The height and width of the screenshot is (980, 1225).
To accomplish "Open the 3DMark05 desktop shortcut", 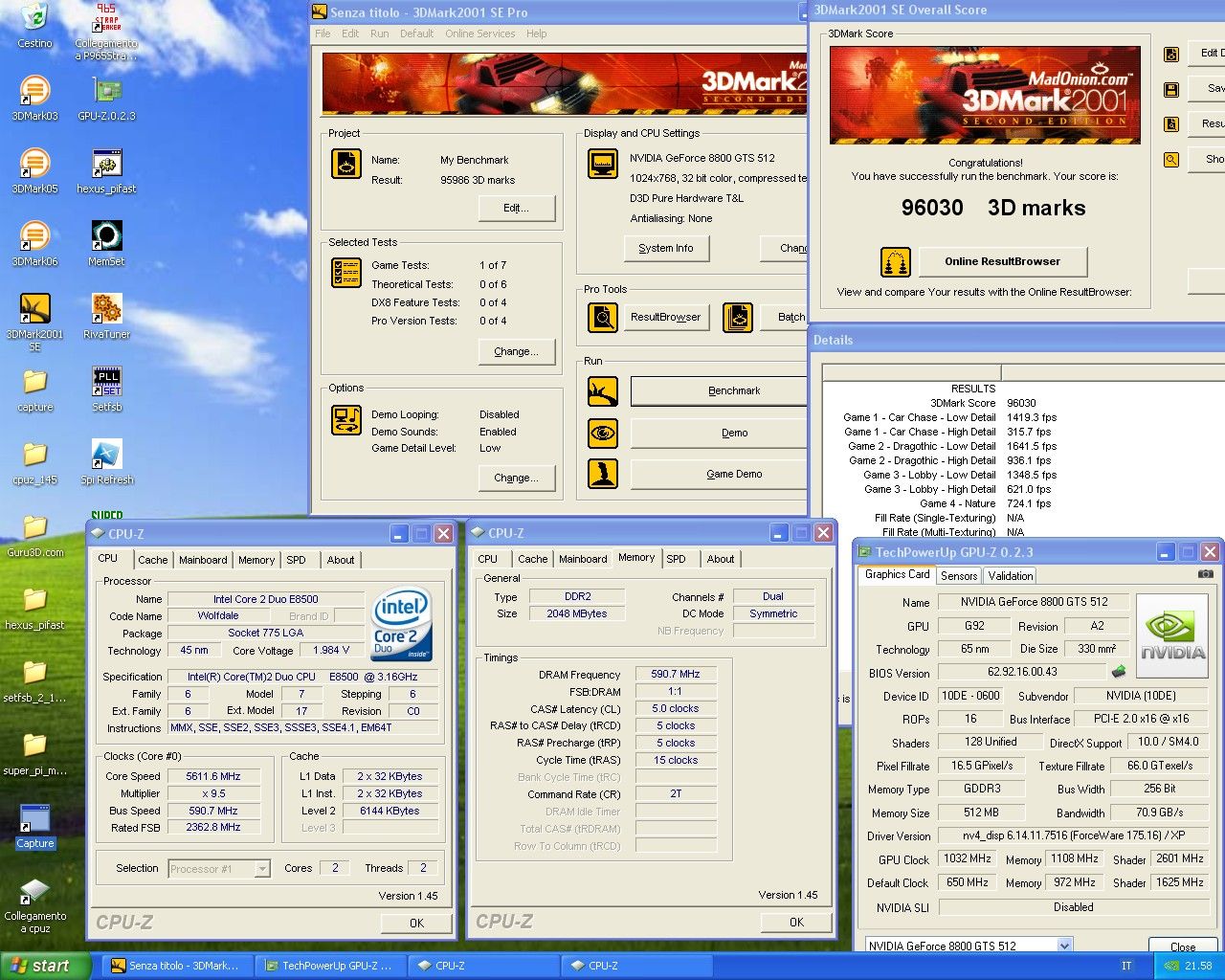I will click(x=34, y=170).
